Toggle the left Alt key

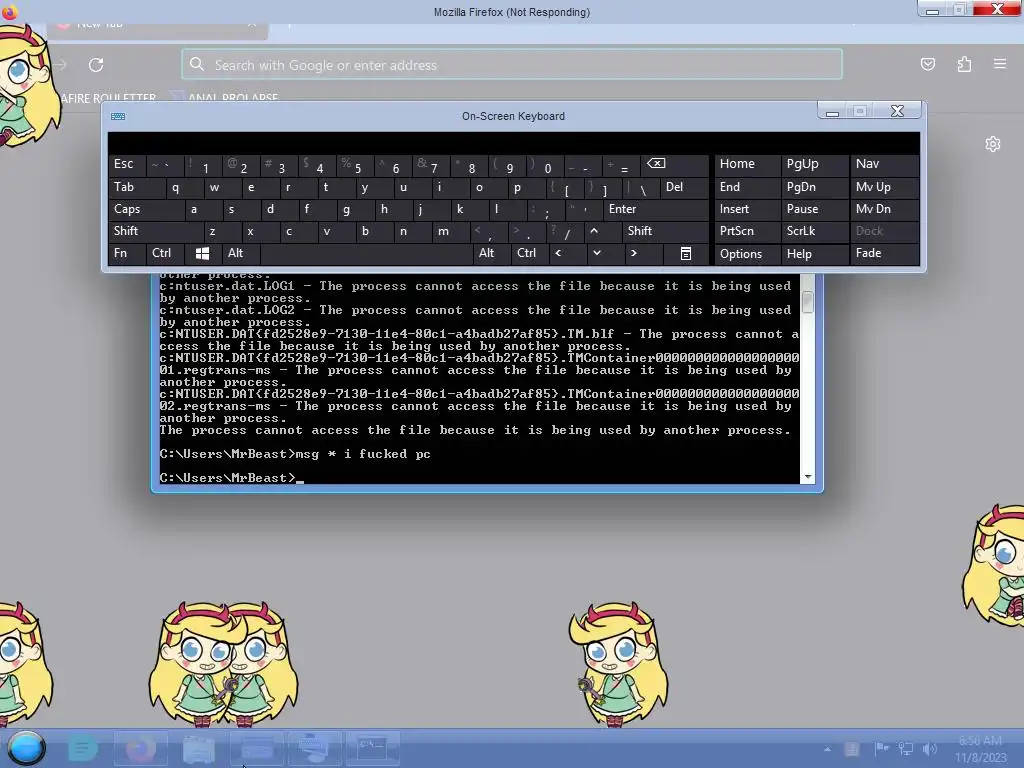click(240, 253)
